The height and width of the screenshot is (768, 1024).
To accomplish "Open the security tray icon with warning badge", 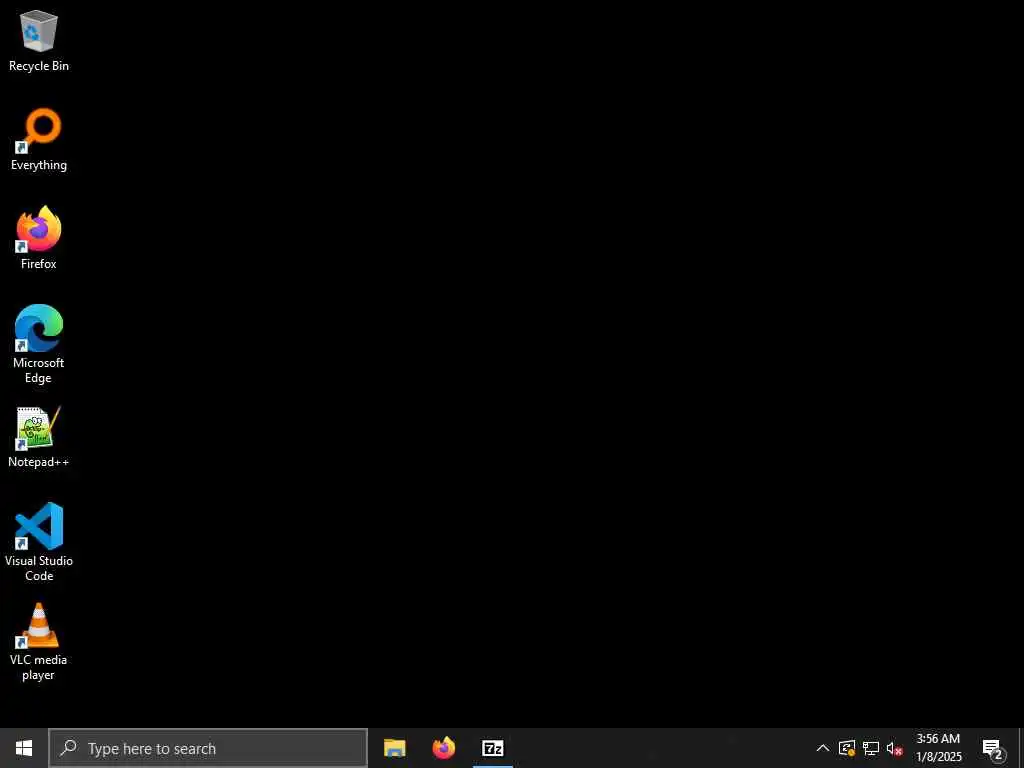I will 847,748.
